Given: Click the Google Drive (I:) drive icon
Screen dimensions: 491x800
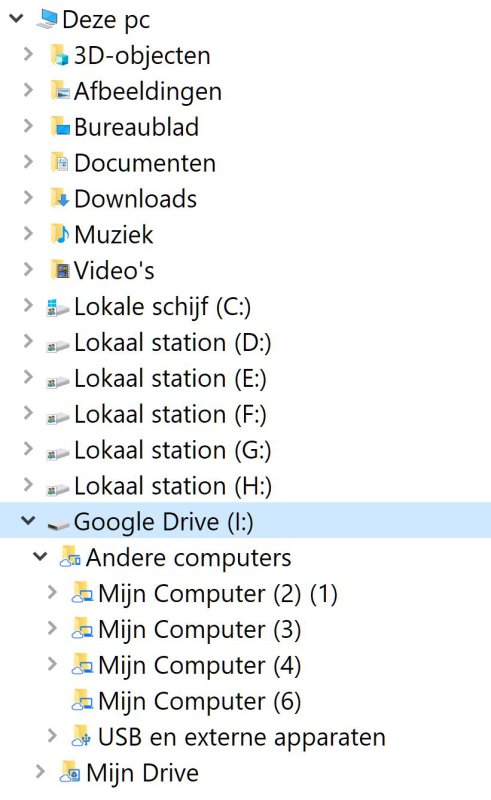Looking at the screenshot, I should (58, 524).
